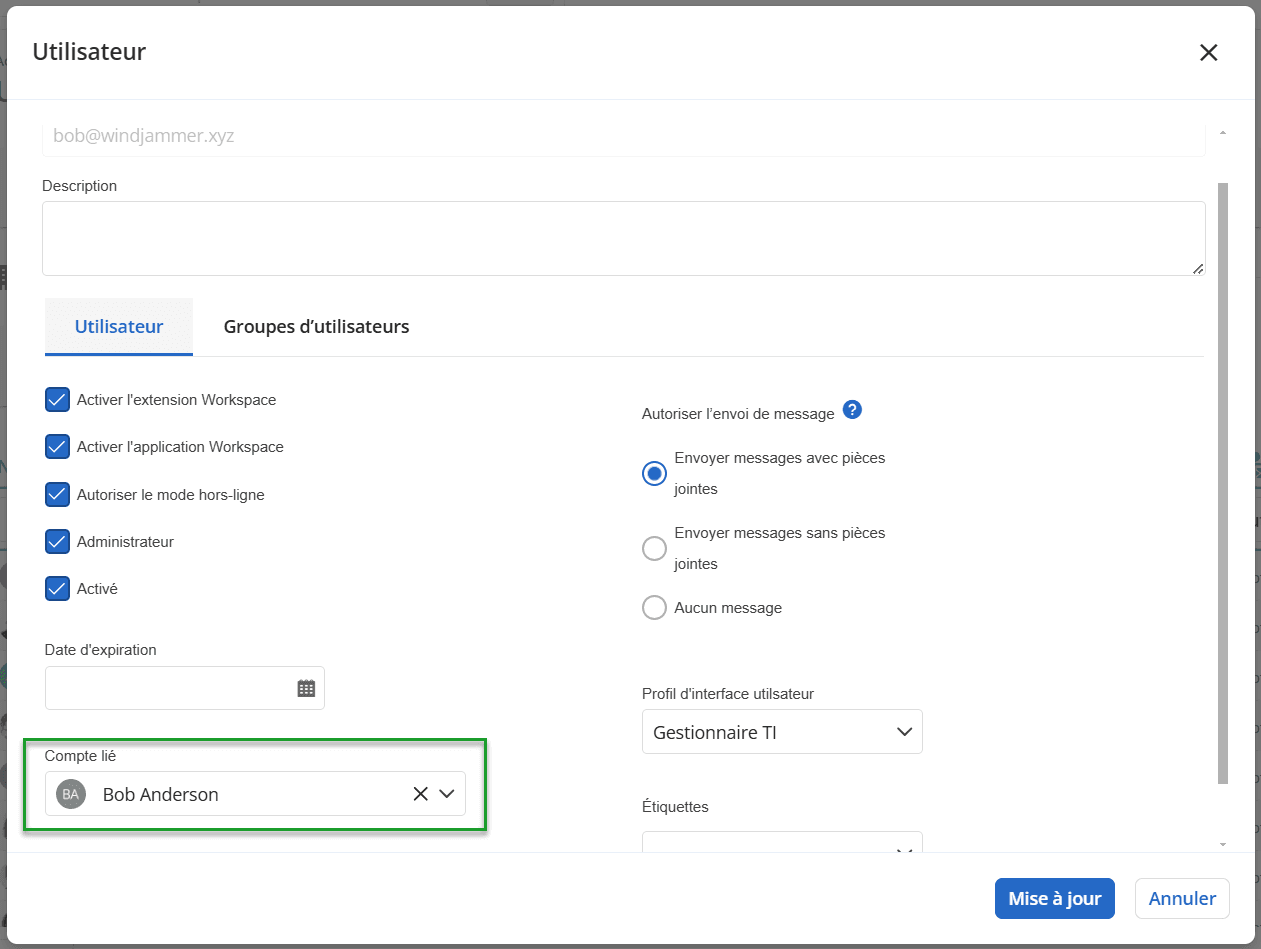
Task: Uncheck the Administrateur checkbox
Action: point(57,541)
